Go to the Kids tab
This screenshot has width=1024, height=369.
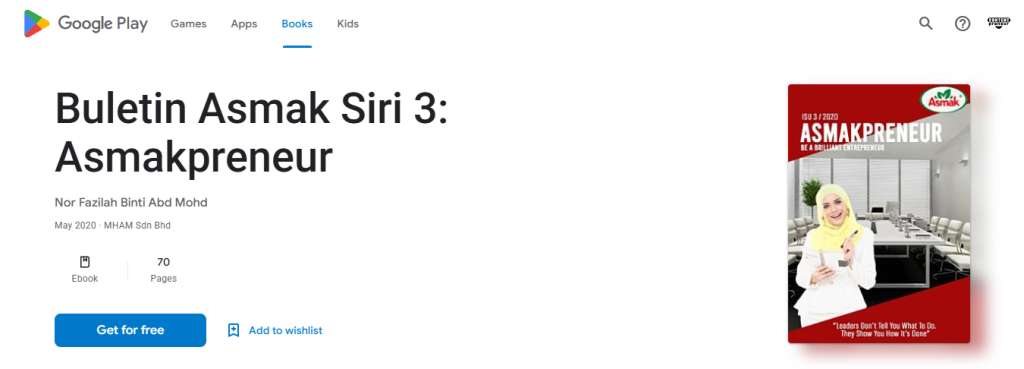[x=347, y=24]
